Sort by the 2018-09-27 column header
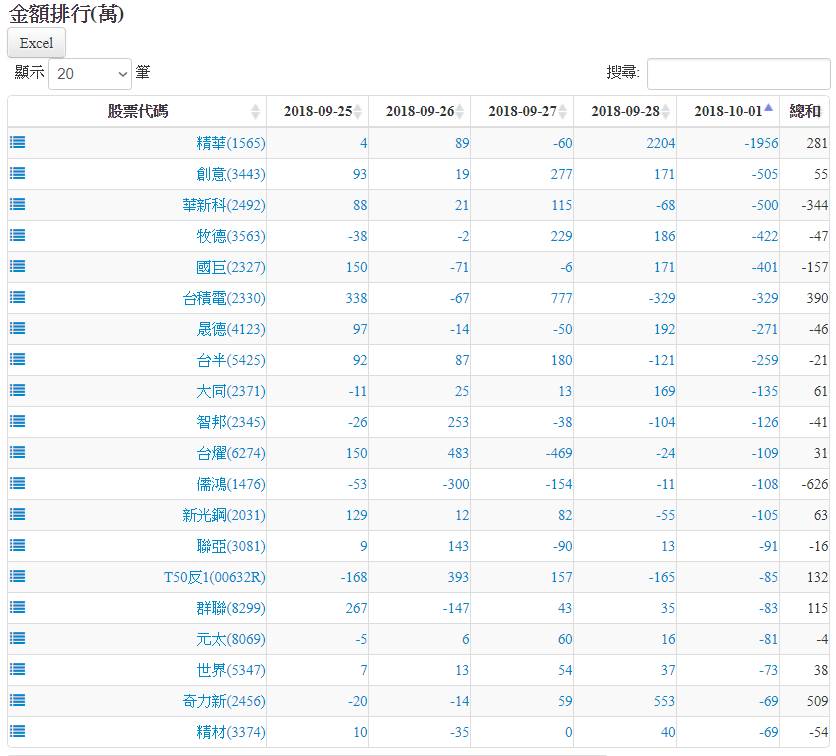 [x=522, y=111]
